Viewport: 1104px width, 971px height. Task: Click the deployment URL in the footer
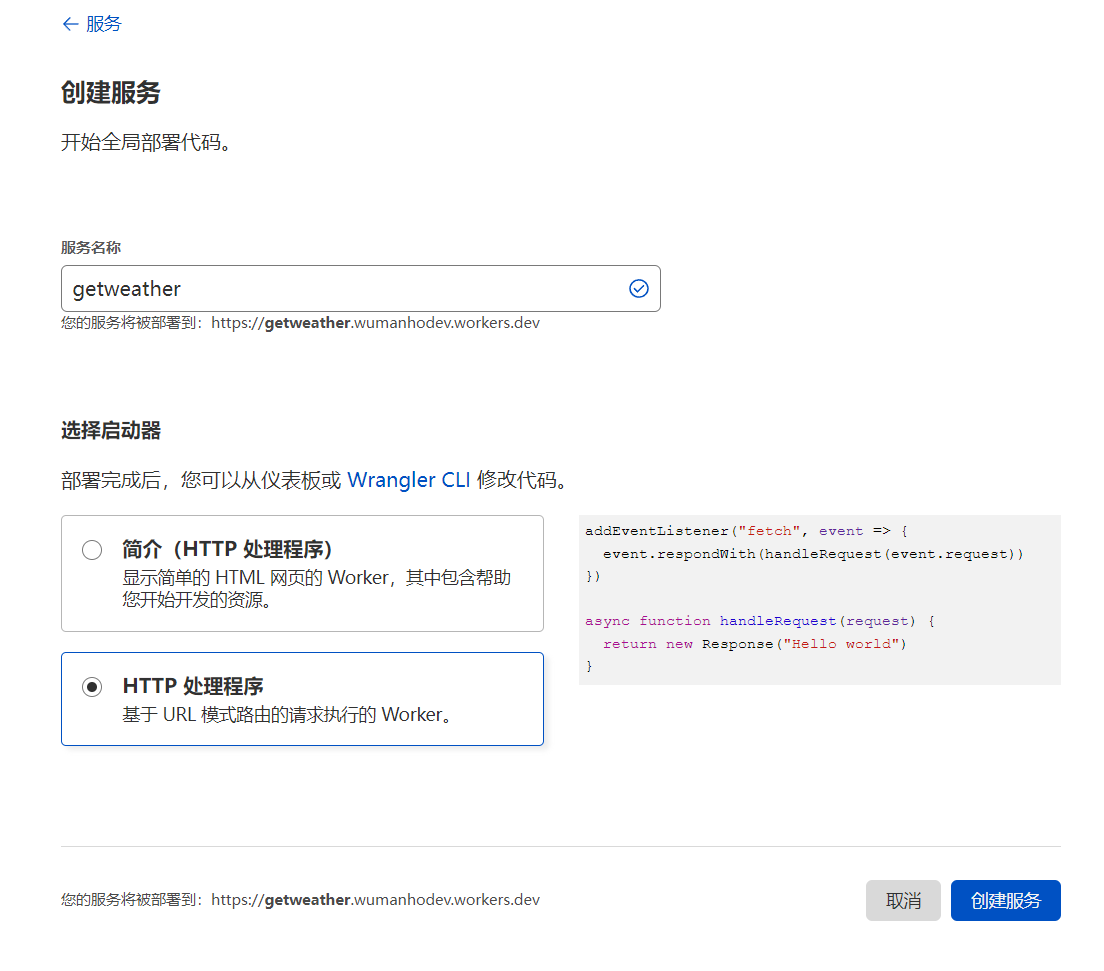(x=300, y=898)
